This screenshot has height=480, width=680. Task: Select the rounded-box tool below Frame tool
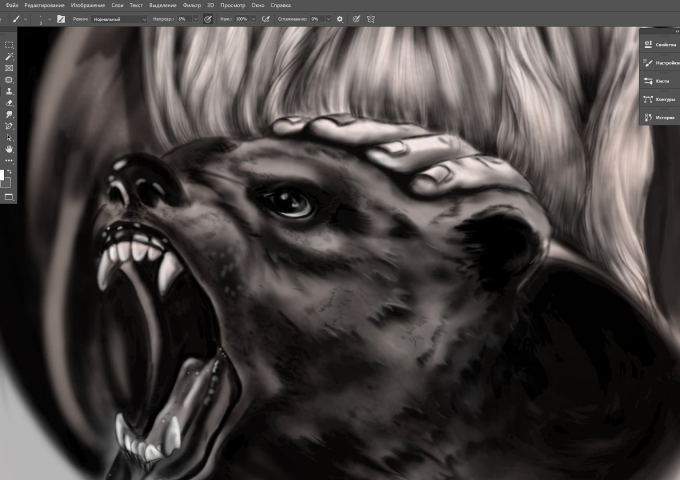click(x=9, y=80)
